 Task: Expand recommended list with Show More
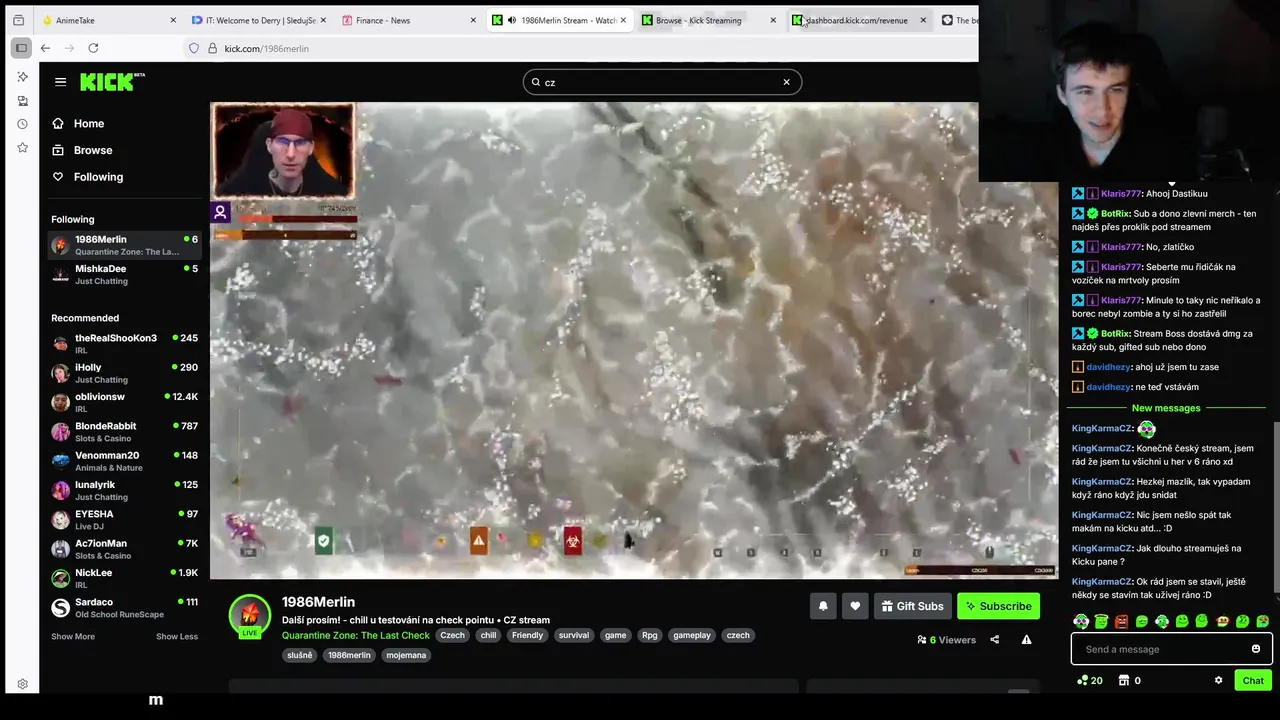click(73, 636)
